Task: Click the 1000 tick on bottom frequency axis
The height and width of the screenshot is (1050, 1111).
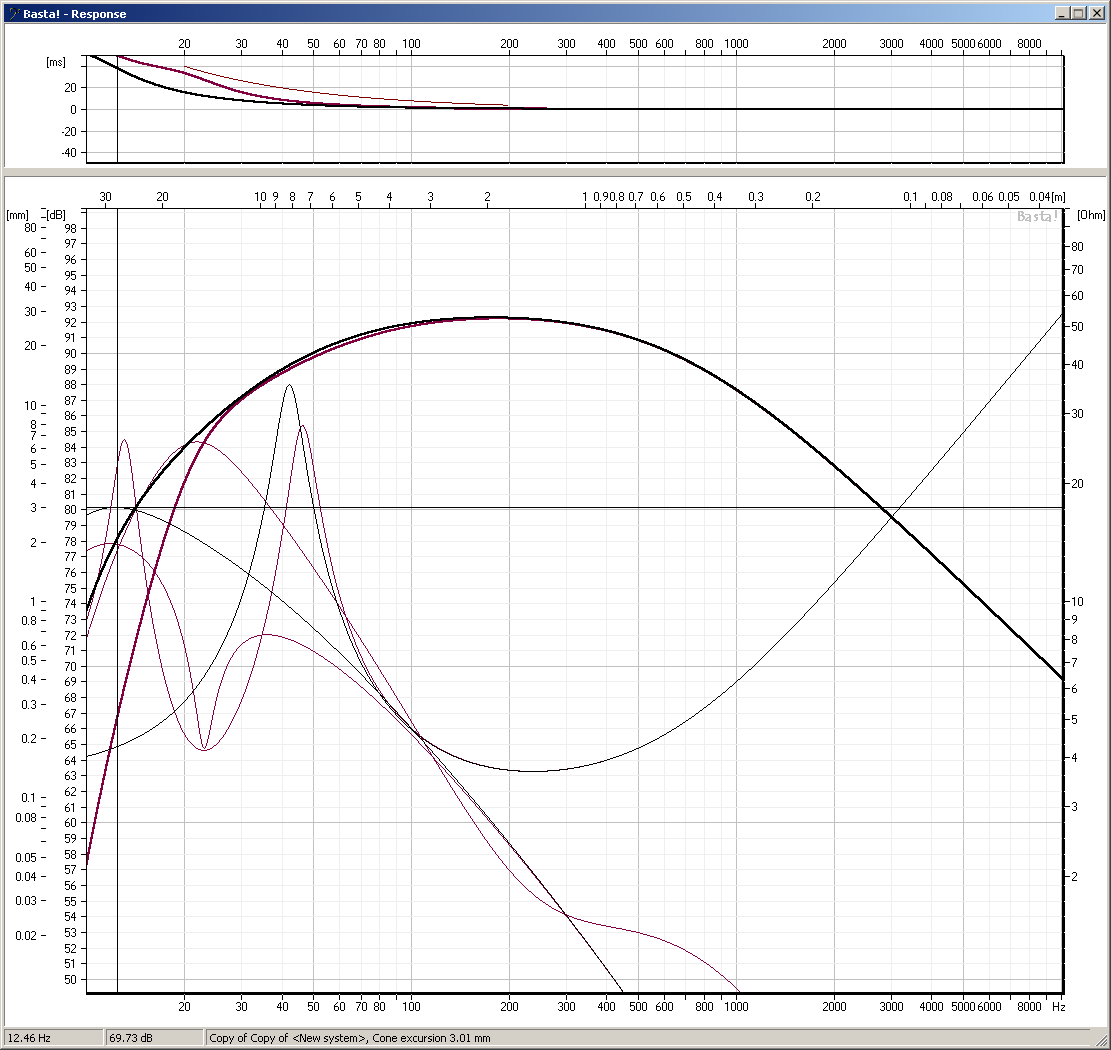Action: [x=736, y=1006]
